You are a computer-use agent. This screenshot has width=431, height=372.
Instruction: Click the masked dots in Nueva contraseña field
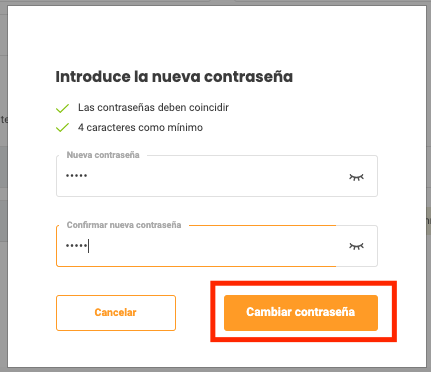click(x=76, y=176)
